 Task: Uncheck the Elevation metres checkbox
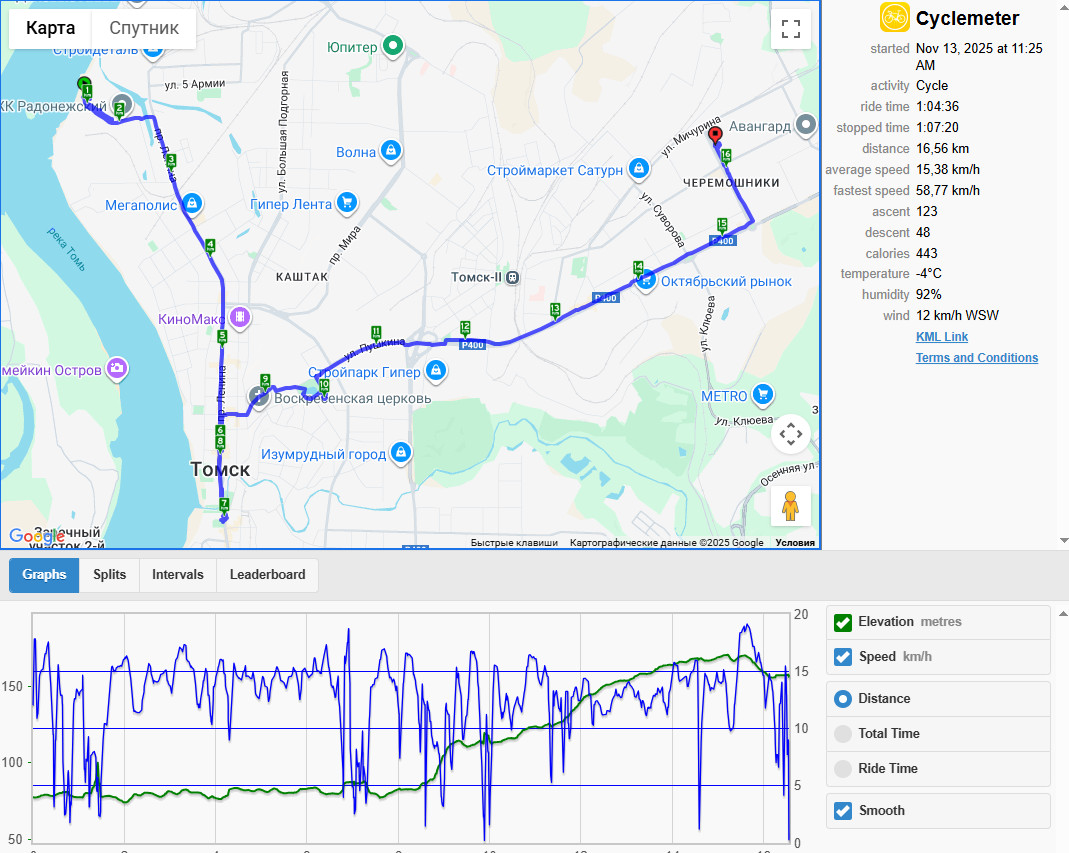point(843,622)
